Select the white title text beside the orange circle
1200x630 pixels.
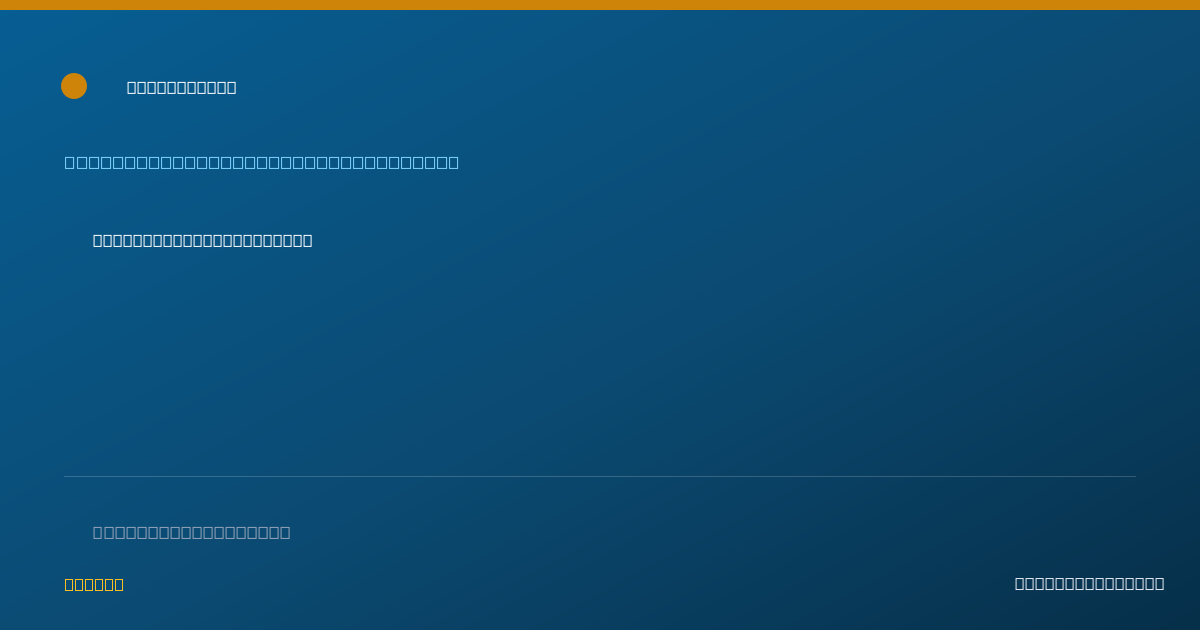click(182, 88)
